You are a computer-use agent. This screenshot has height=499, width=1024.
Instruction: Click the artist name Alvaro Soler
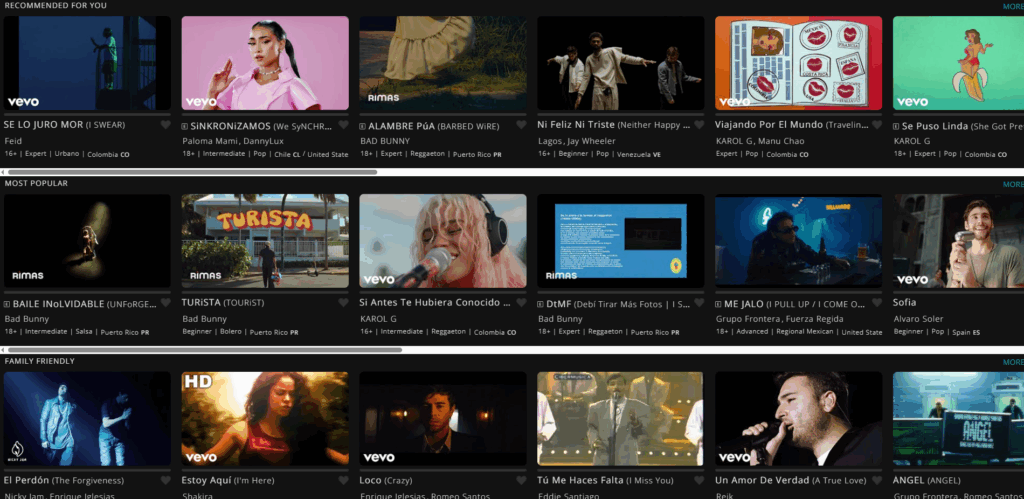918,319
